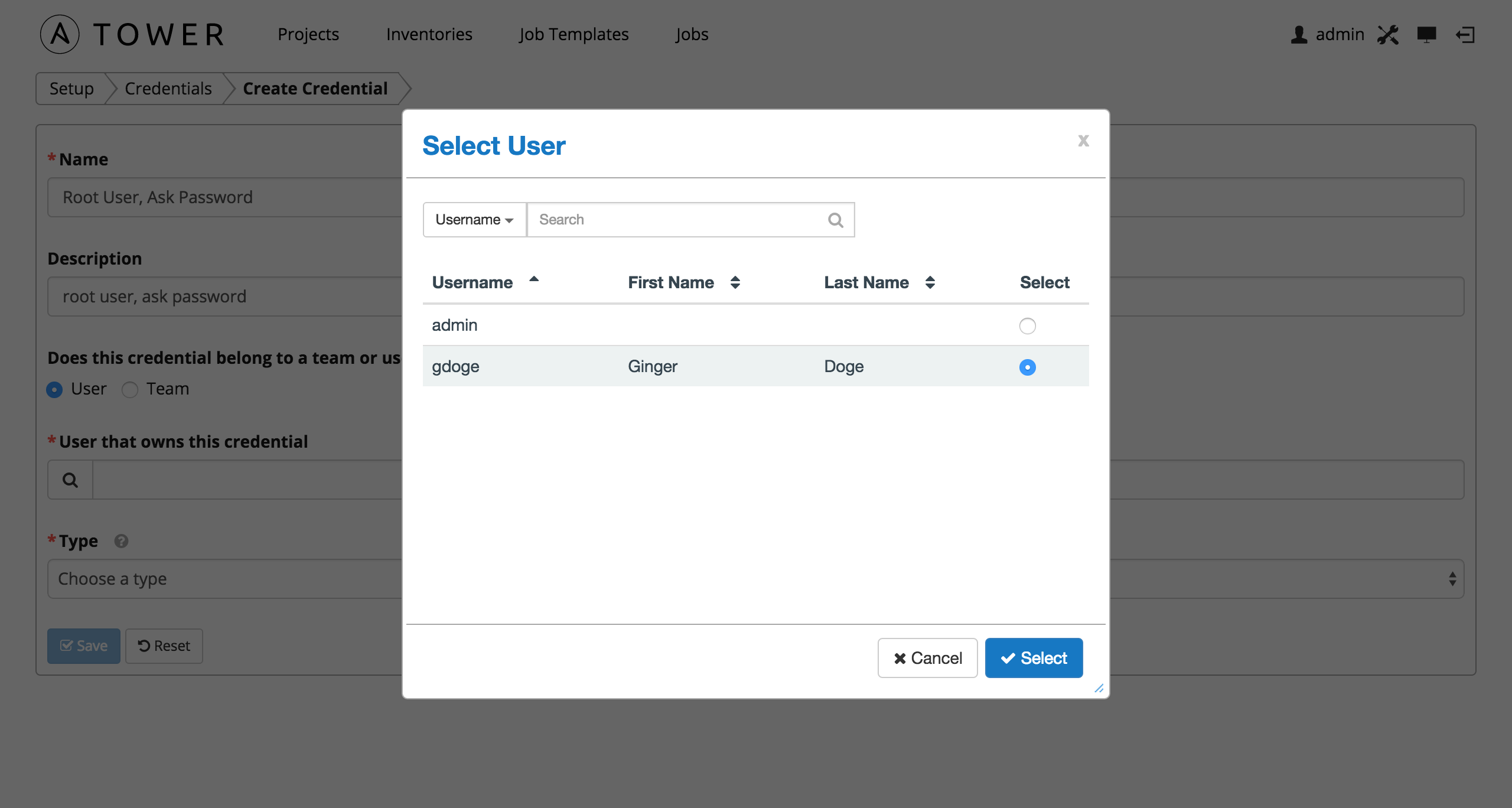Go to the Inventories menu
1512x808 pixels.
[429, 34]
